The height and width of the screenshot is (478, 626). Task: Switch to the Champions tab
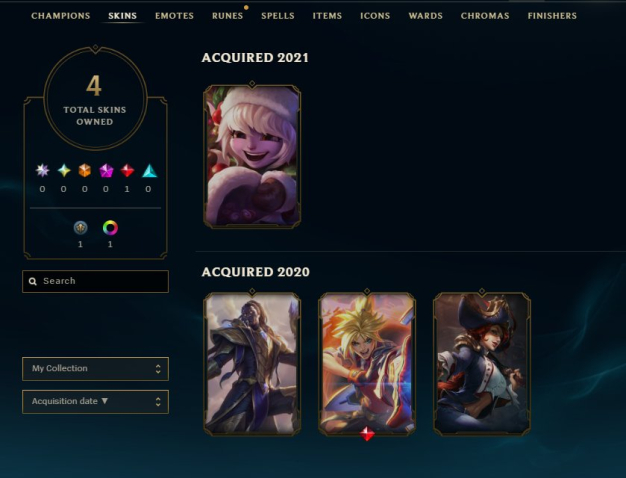coord(61,16)
